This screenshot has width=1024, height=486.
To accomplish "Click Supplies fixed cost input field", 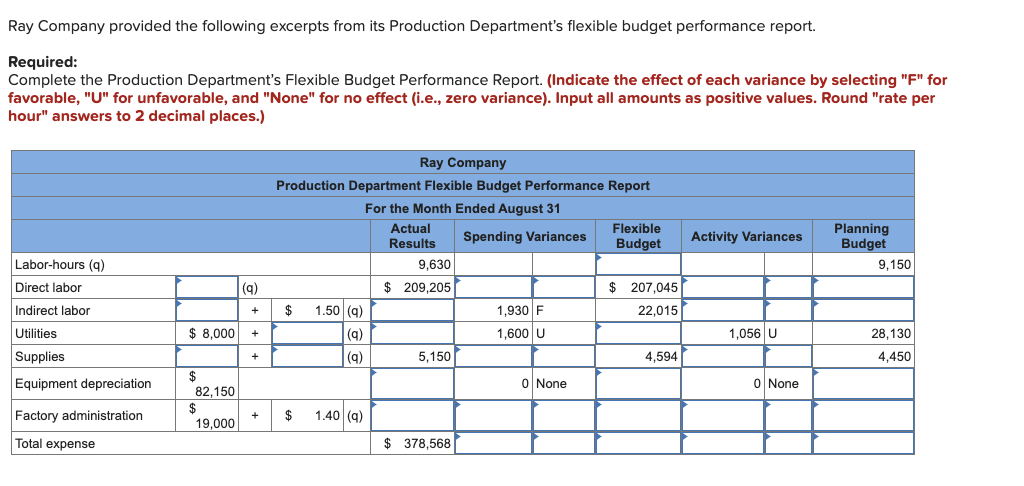I will pyautogui.click(x=206, y=357).
